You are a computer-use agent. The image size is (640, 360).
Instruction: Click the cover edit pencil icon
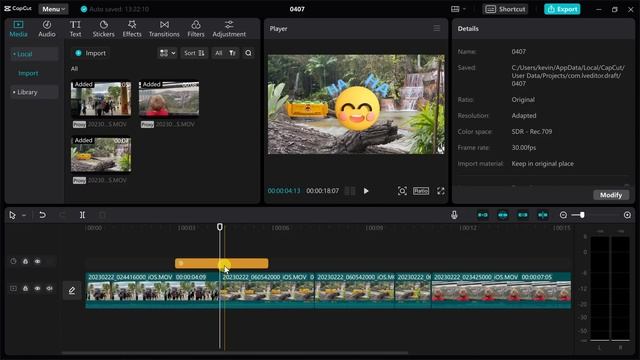tap(72, 291)
